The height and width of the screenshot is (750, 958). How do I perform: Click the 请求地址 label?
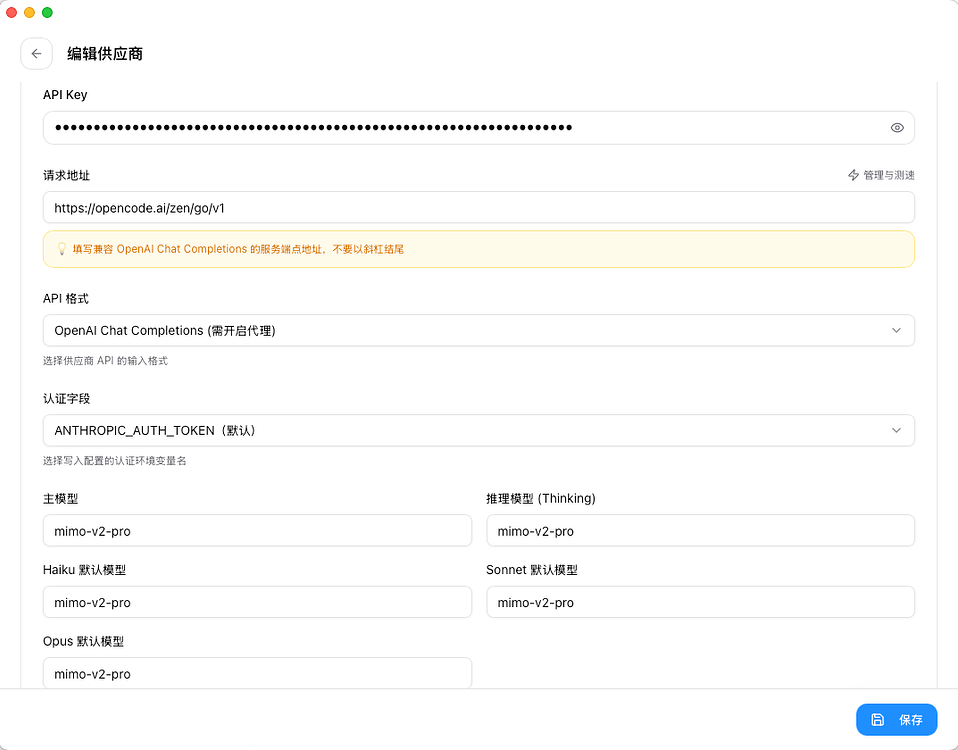(67, 175)
